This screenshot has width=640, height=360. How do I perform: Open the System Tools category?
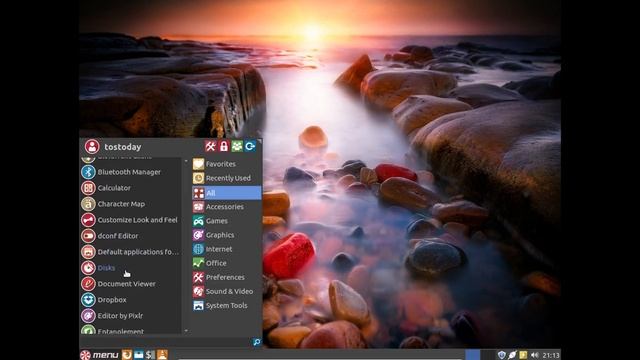coord(227,305)
